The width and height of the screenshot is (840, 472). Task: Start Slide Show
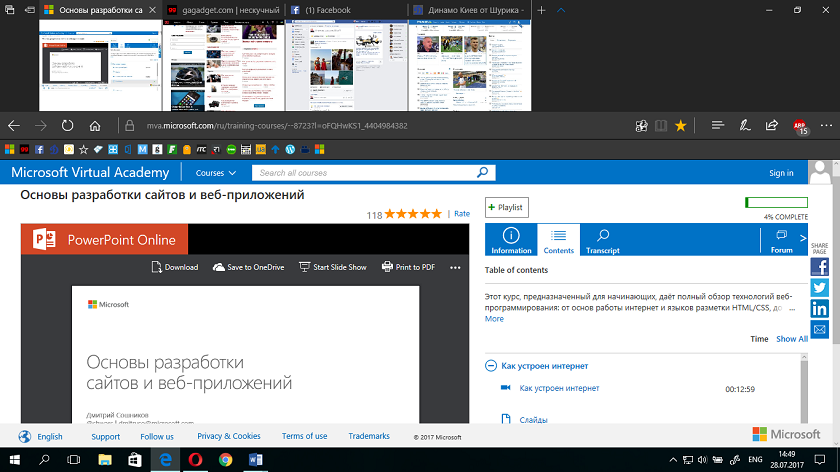[x=333, y=267]
